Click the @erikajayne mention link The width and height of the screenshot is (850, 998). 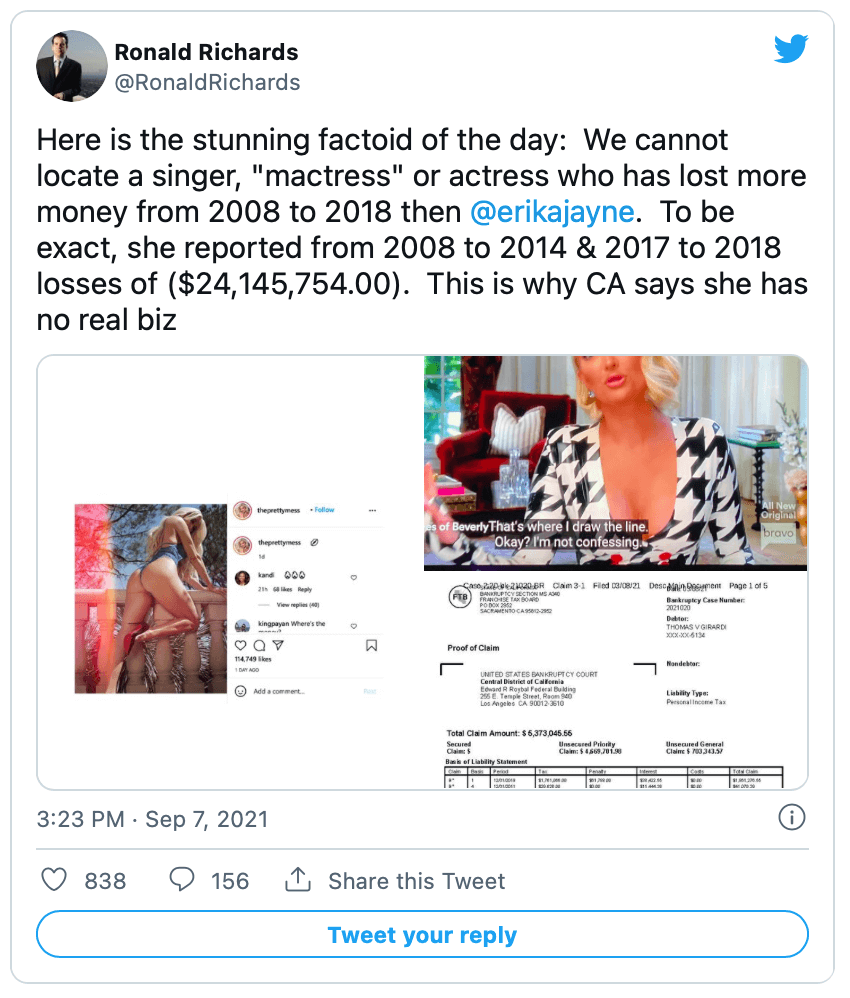552,212
